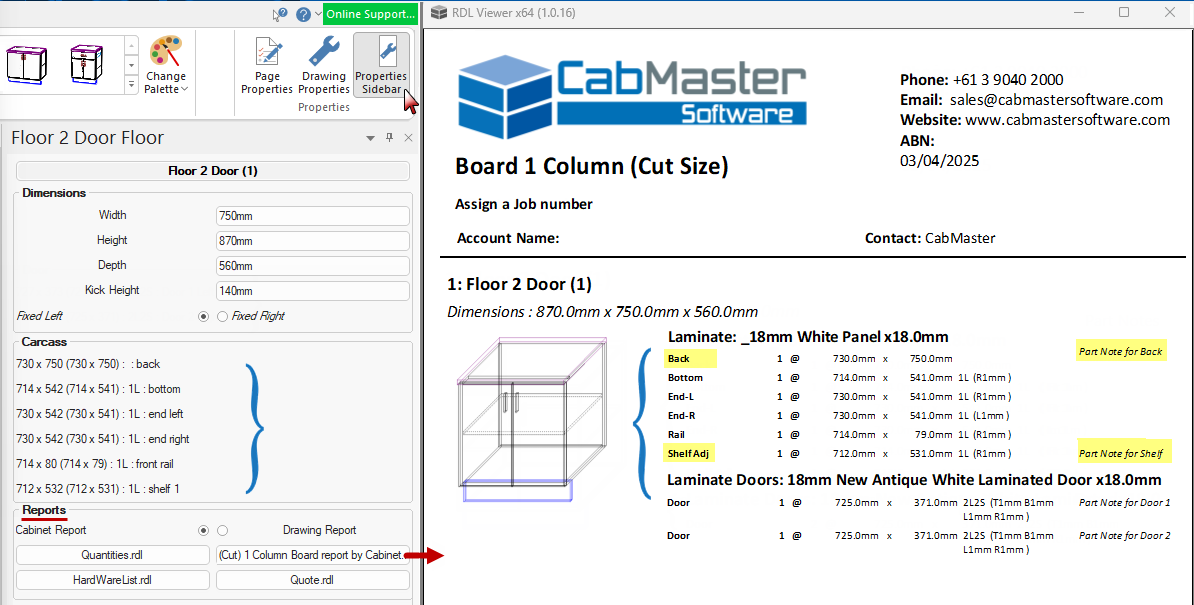This screenshot has height=605, width=1194.
Task: Select the Fixed Right radio button
Action: [222, 316]
